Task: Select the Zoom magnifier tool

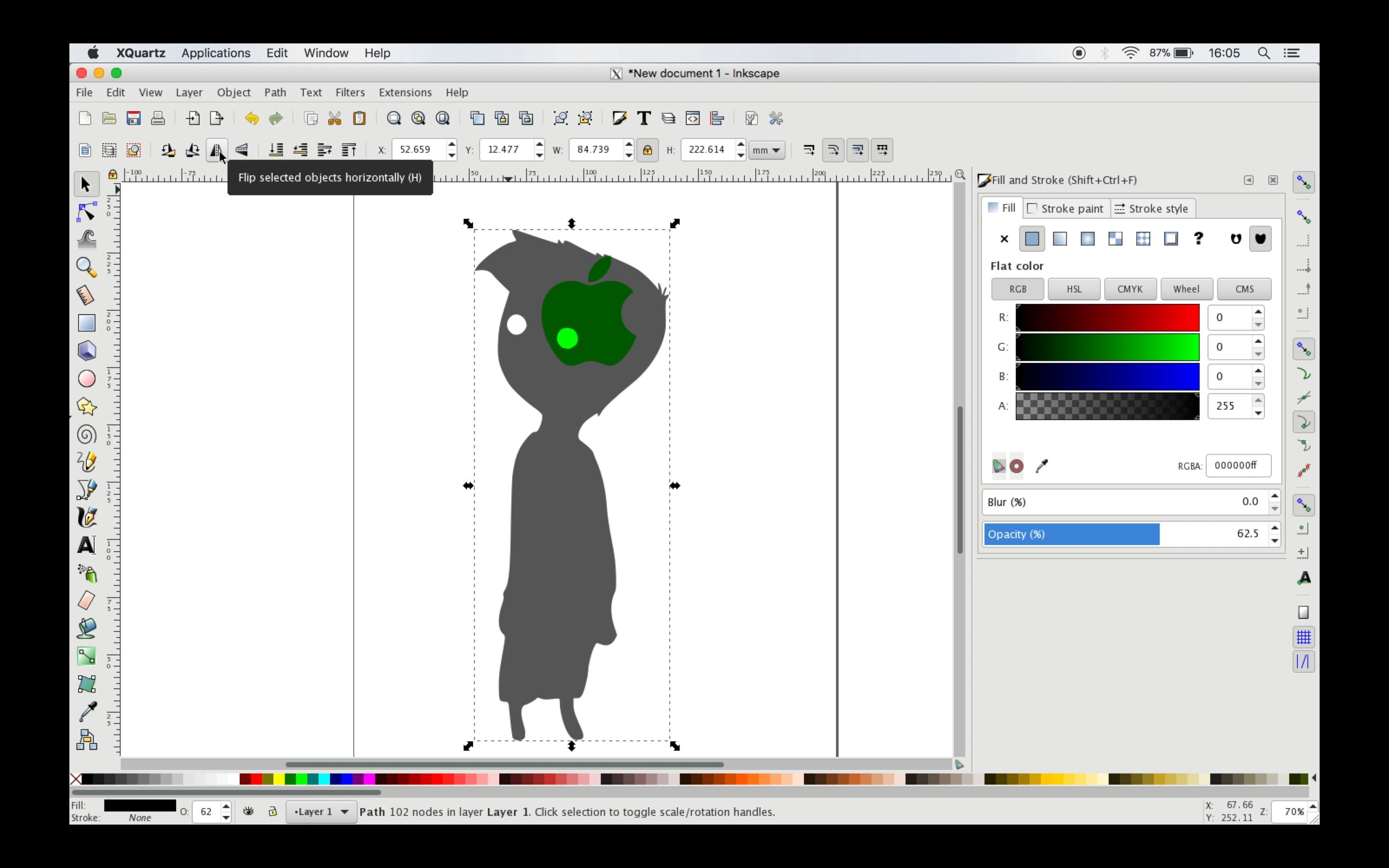Action: point(86,267)
